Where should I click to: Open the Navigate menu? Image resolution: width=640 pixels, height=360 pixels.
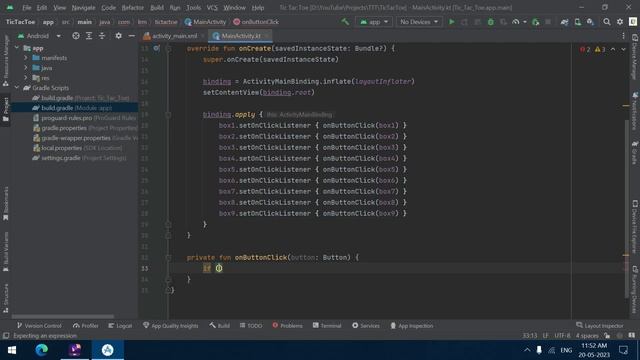click(83, 7)
